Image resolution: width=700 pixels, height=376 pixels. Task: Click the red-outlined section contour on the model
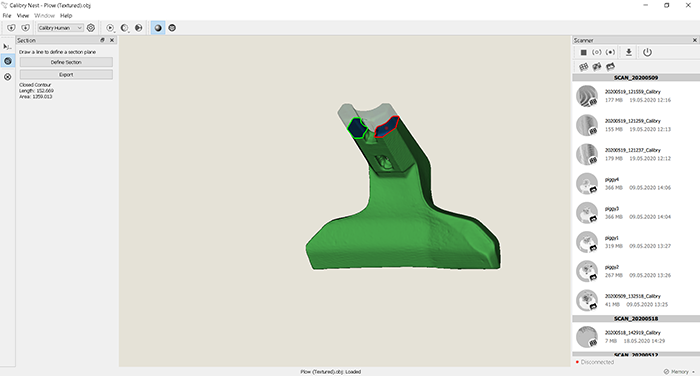coord(386,127)
